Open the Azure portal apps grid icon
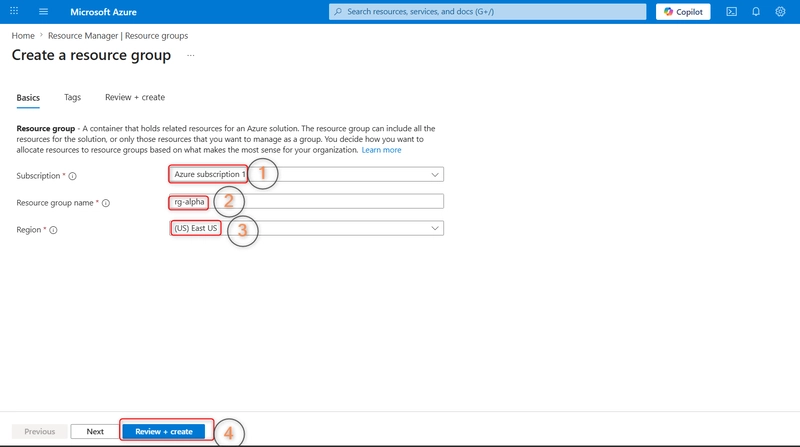Image resolution: width=800 pixels, height=447 pixels. coord(14,11)
